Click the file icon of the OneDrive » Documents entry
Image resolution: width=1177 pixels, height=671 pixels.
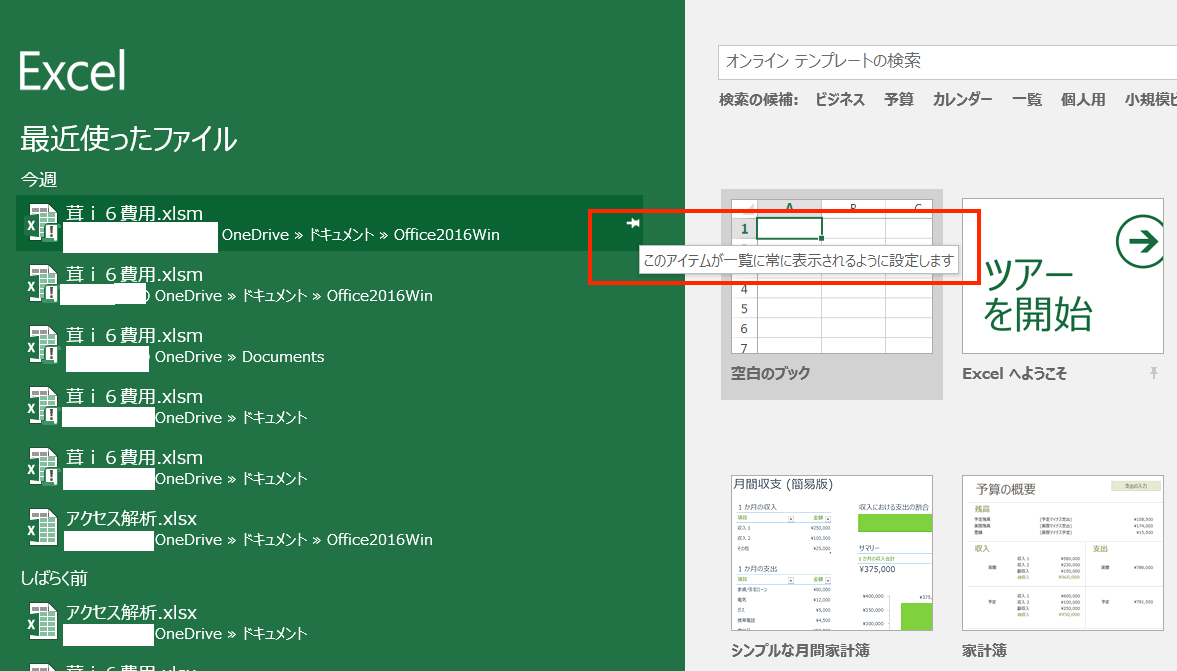(43, 345)
